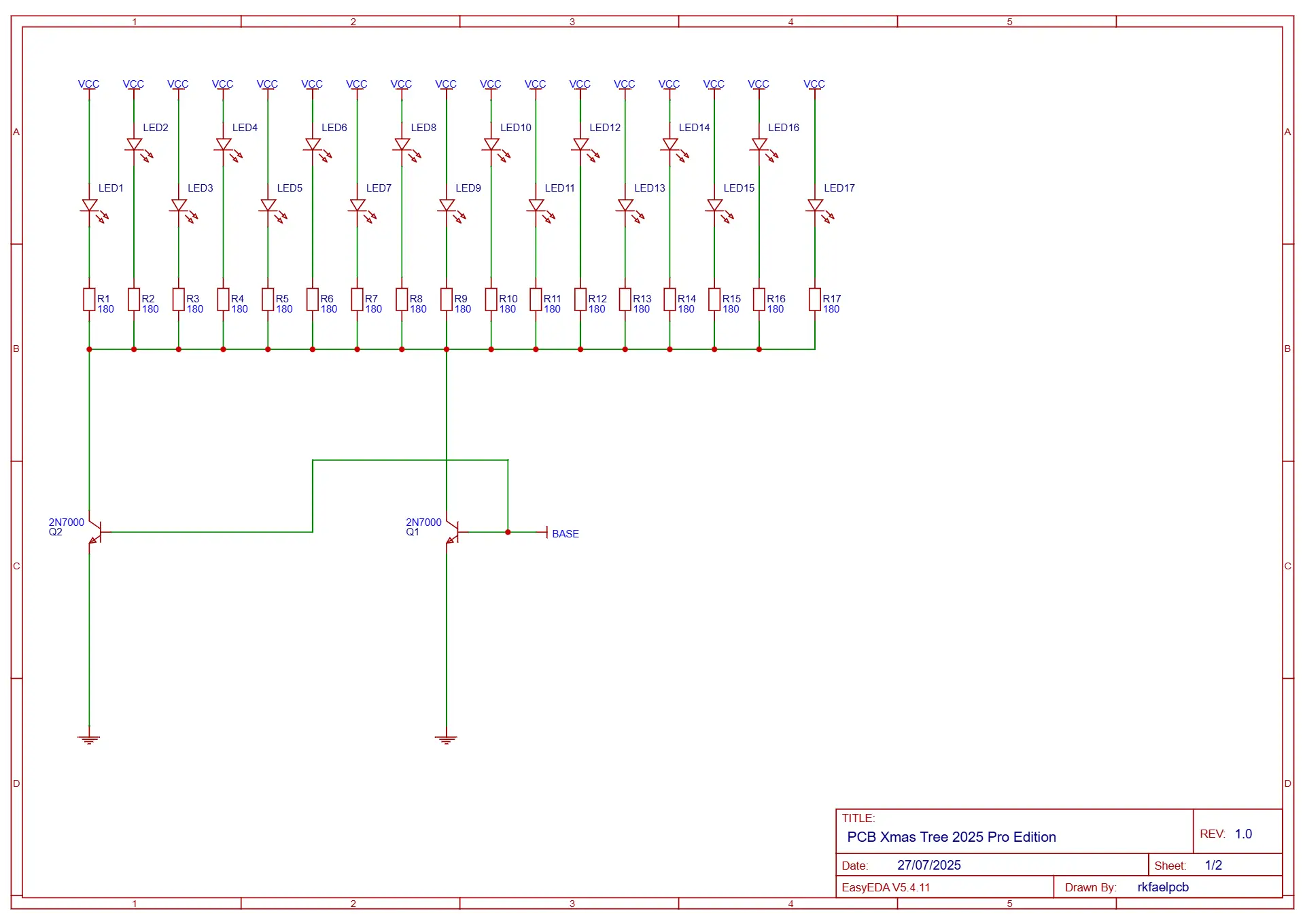Click the R11 designator label
The height and width of the screenshot is (924, 1305).
click(x=553, y=298)
